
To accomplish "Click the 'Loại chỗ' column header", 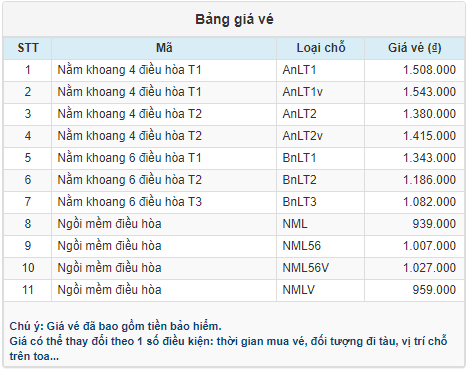I will tap(320, 48).
